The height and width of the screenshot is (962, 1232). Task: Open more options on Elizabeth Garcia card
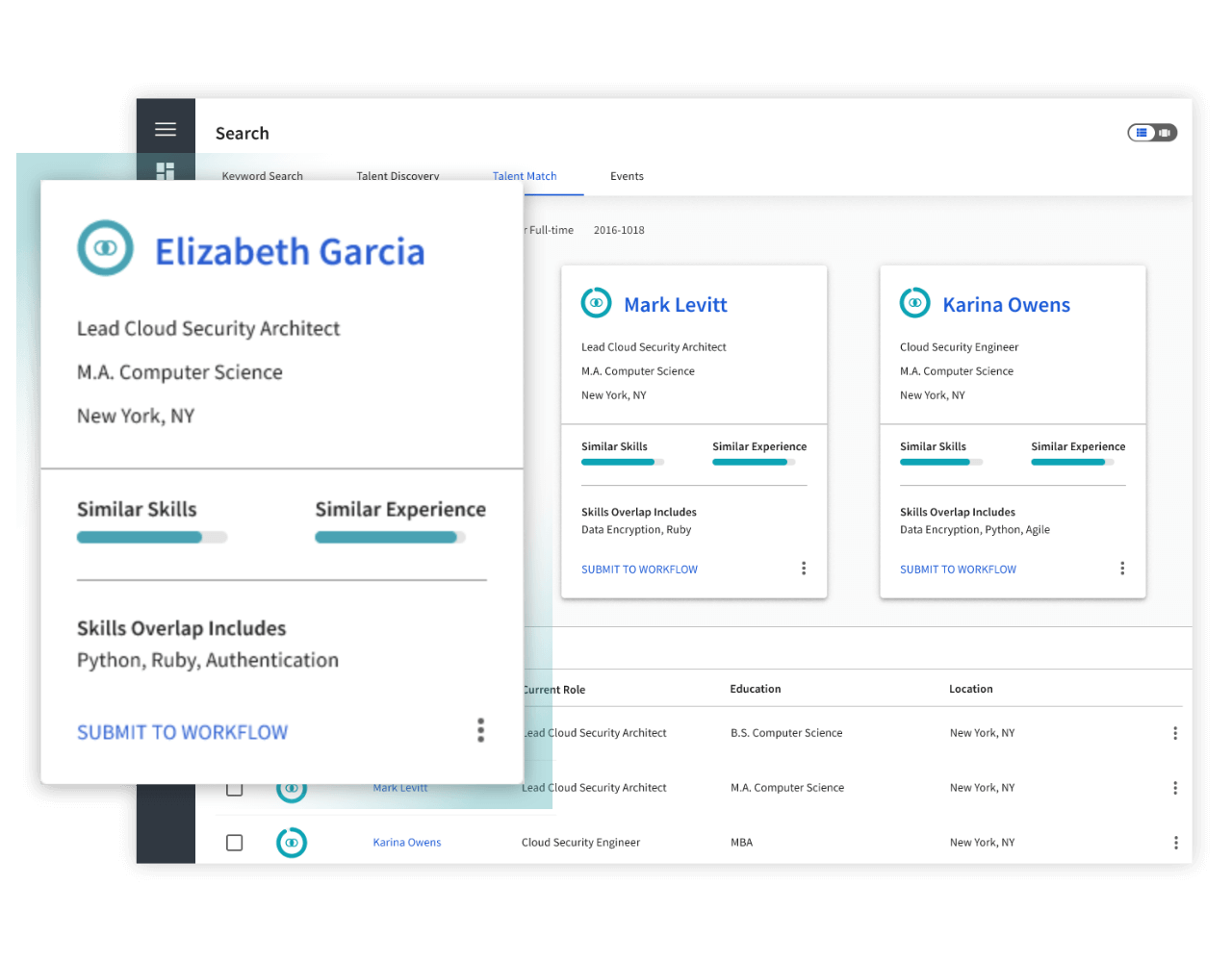click(x=480, y=730)
